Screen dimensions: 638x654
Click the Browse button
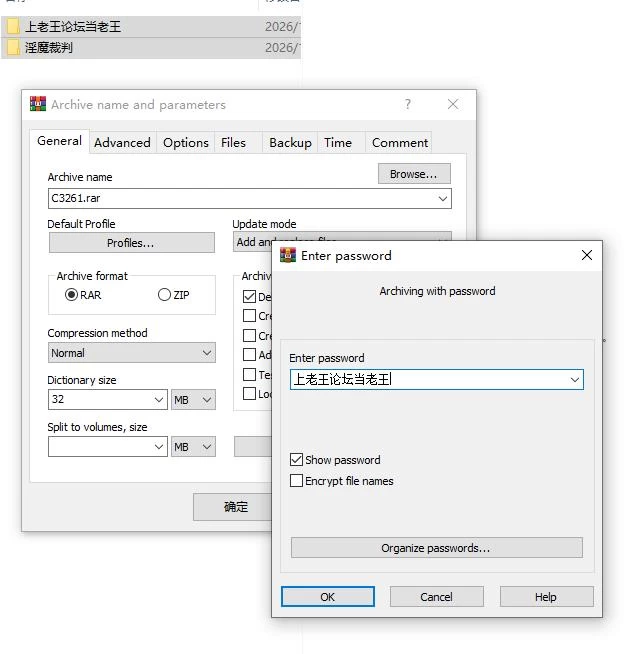point(414,174)
